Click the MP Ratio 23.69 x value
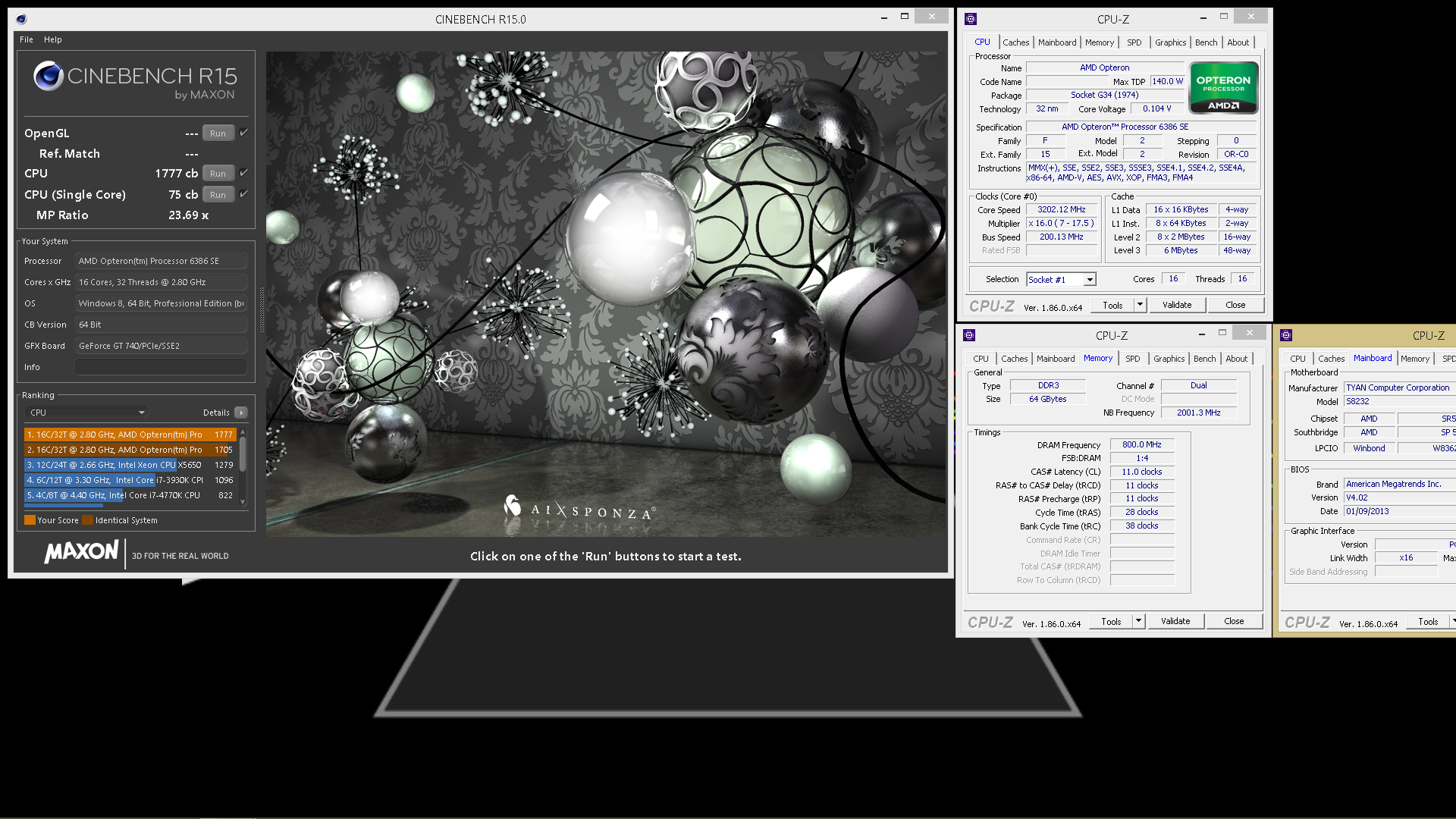 click(188, 215)
